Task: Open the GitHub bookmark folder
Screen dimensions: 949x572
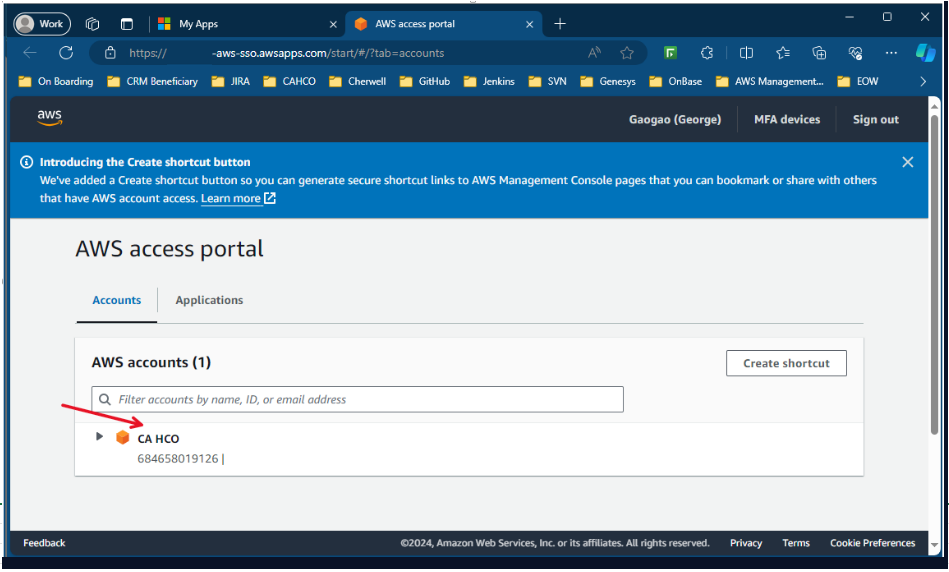Action: click(425, 81)
